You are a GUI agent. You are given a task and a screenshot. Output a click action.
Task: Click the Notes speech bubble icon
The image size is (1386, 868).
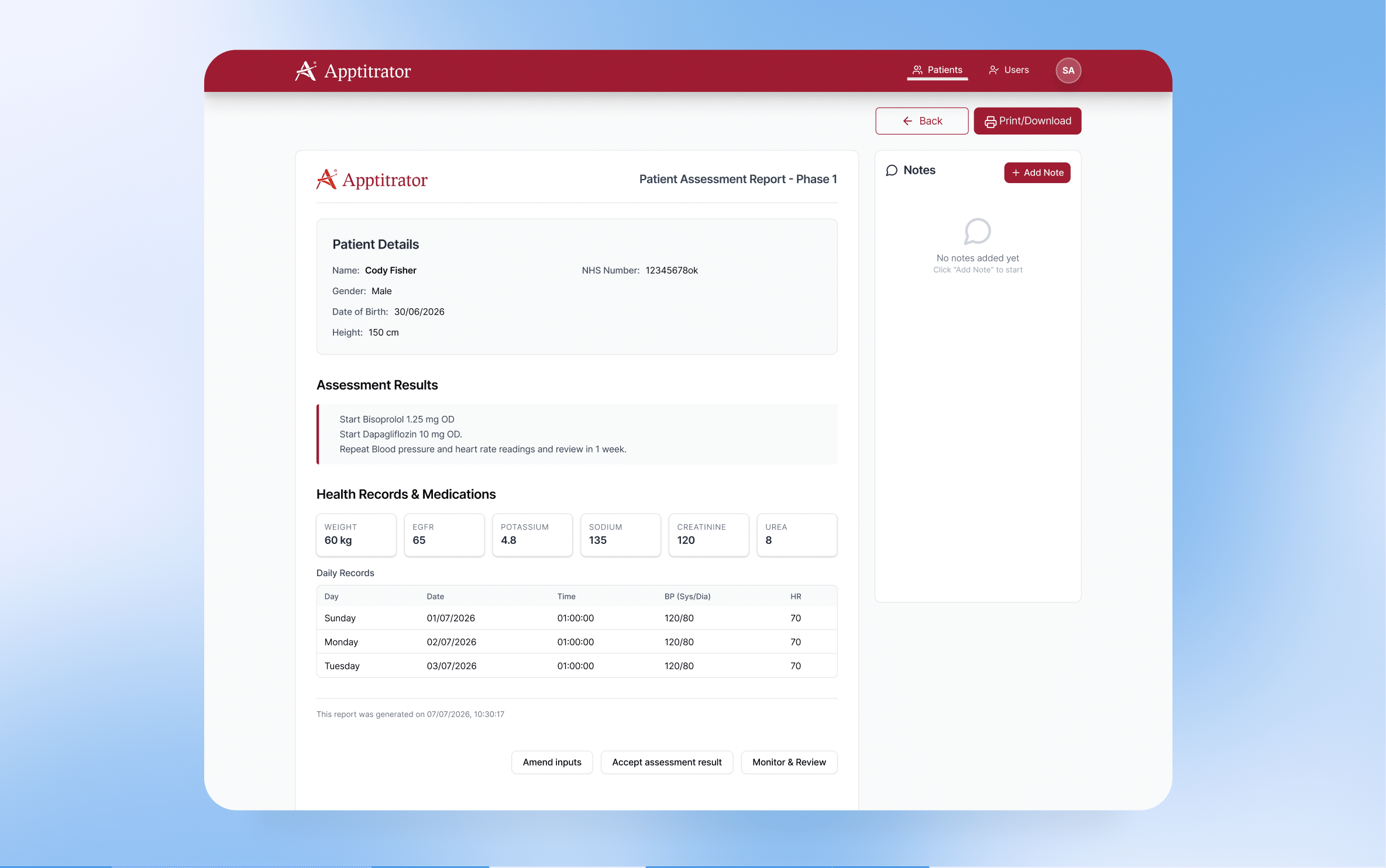(891, 170)
